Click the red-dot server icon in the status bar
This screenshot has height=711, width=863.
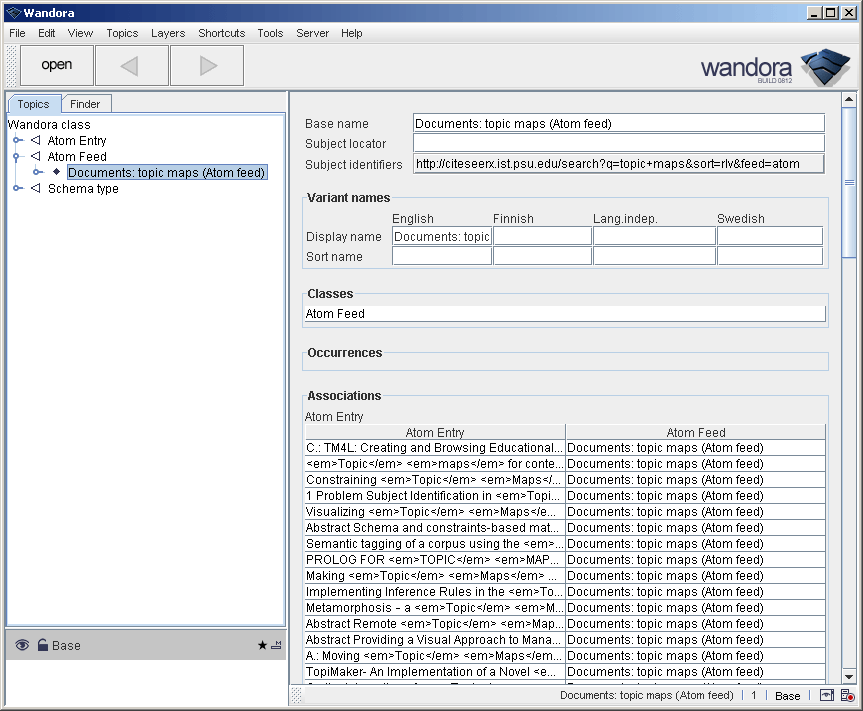[847, 695]
